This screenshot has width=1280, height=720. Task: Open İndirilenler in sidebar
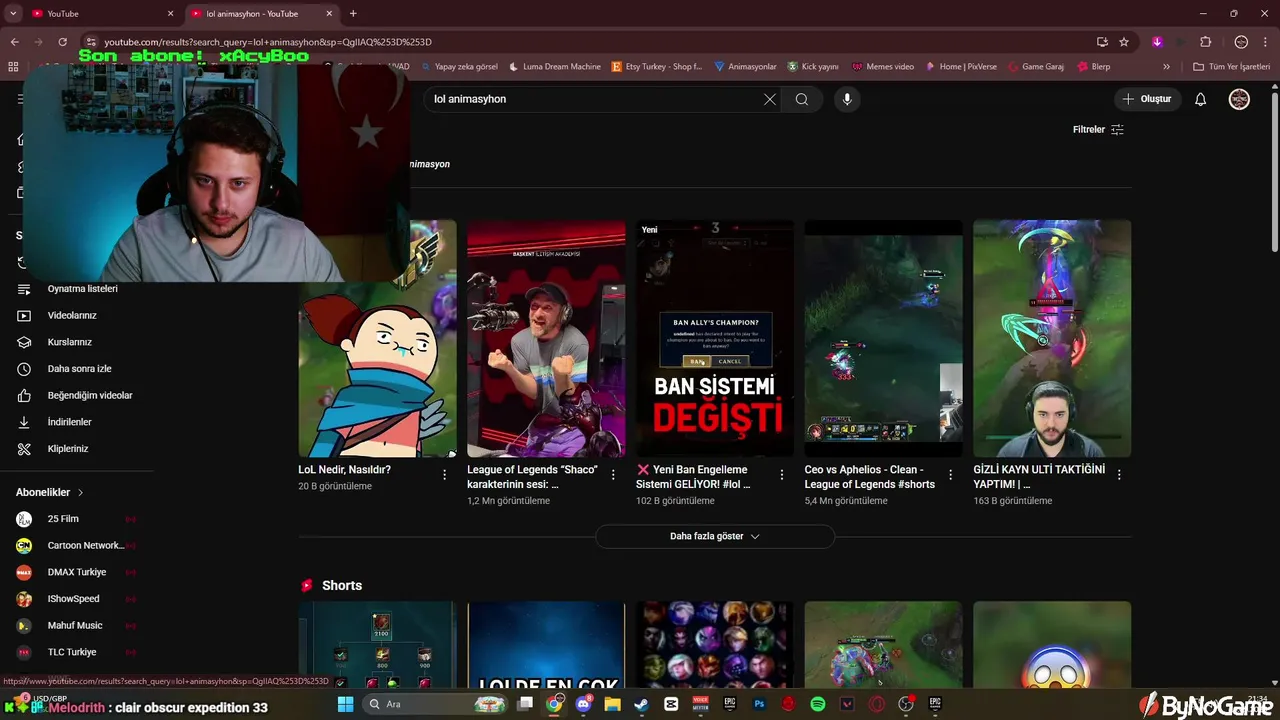pos(70,422)
